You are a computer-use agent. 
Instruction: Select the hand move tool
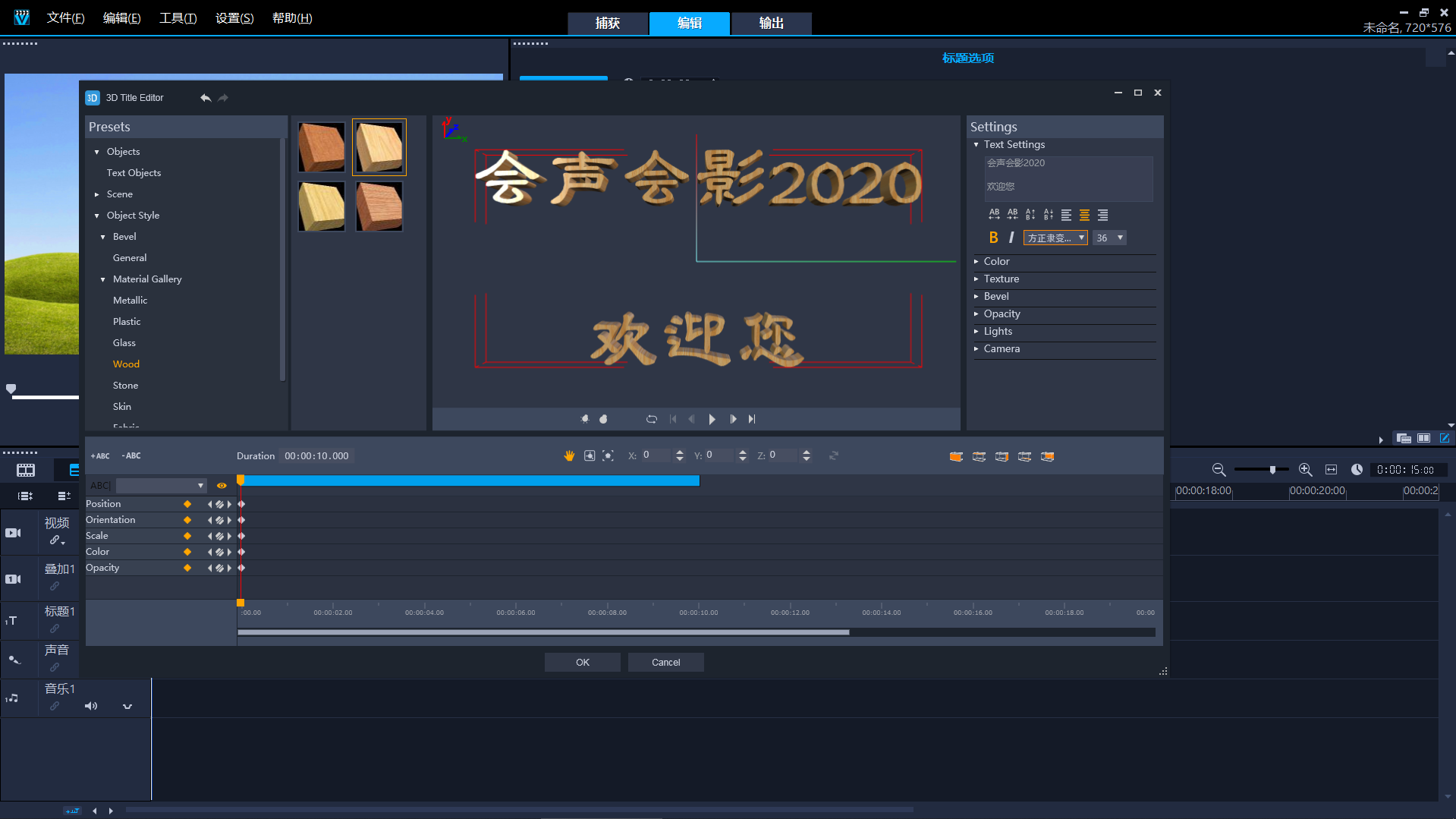[x=569, y=455]
